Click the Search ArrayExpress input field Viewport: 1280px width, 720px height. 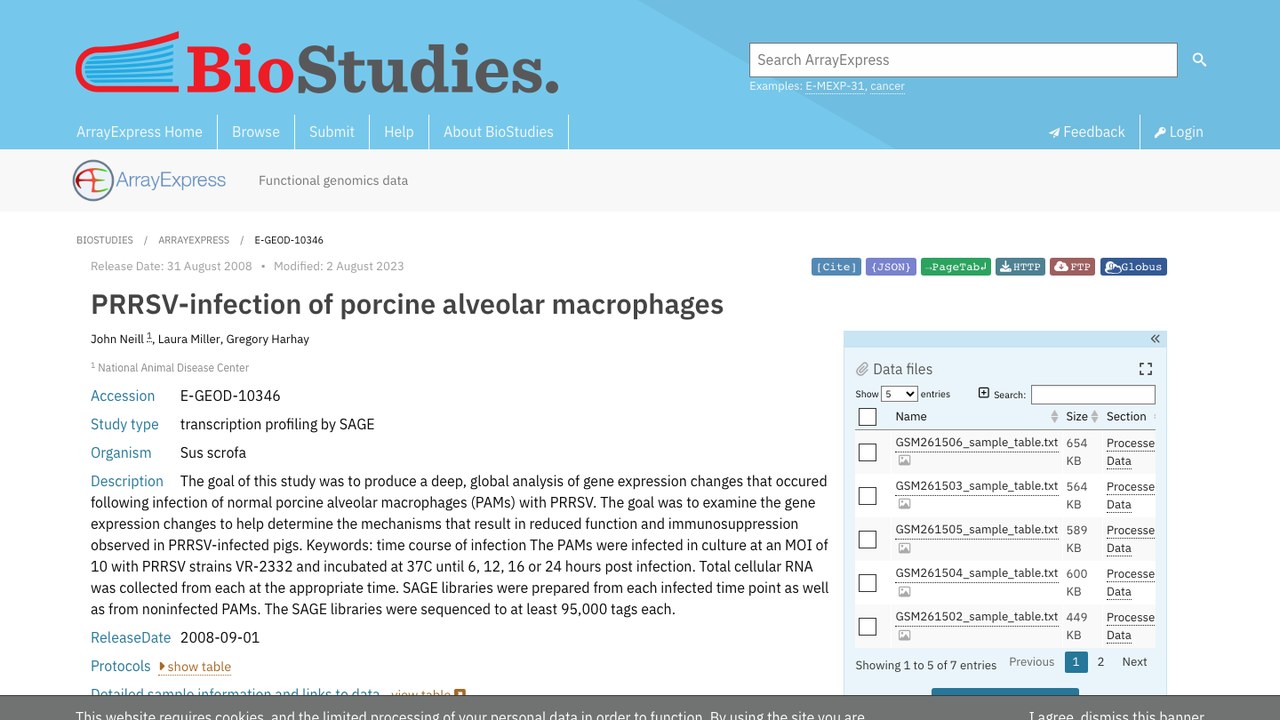point(963,60)
